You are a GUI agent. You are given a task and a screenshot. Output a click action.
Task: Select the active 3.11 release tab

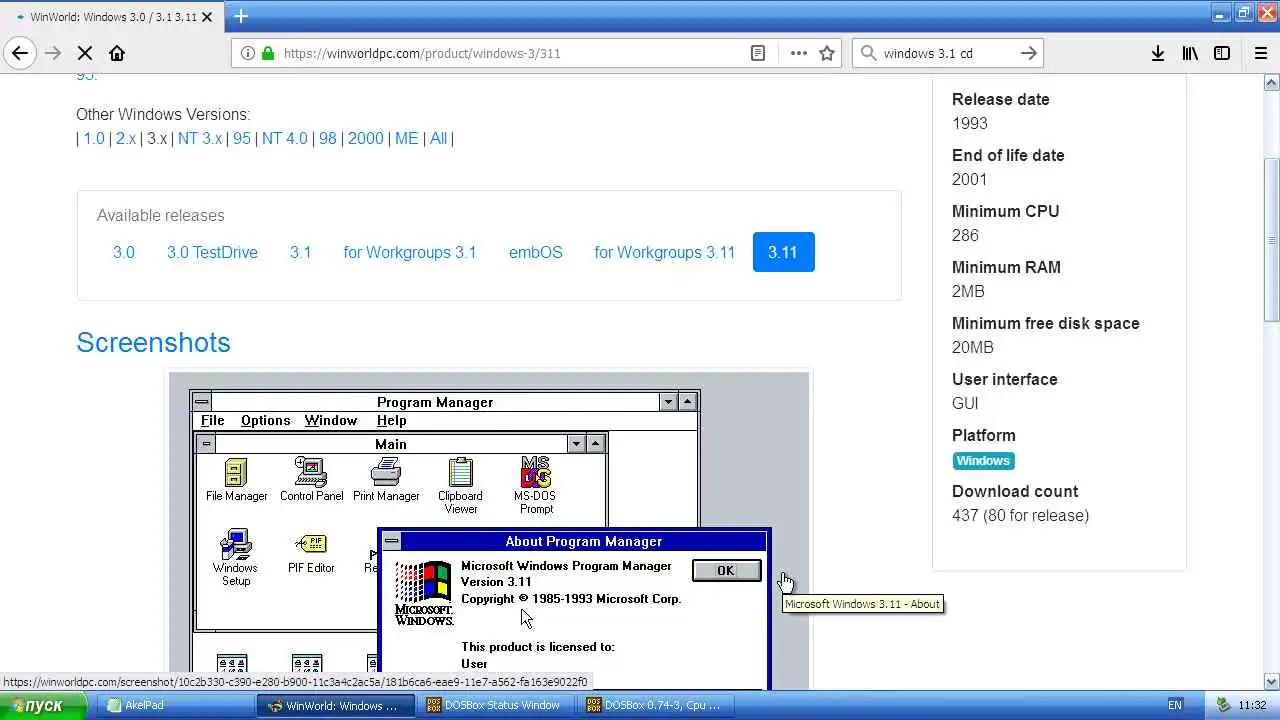point(783,252)
